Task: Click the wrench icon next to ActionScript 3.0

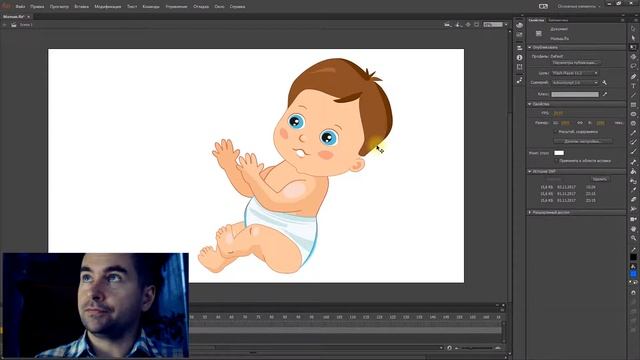Action: 604,83
